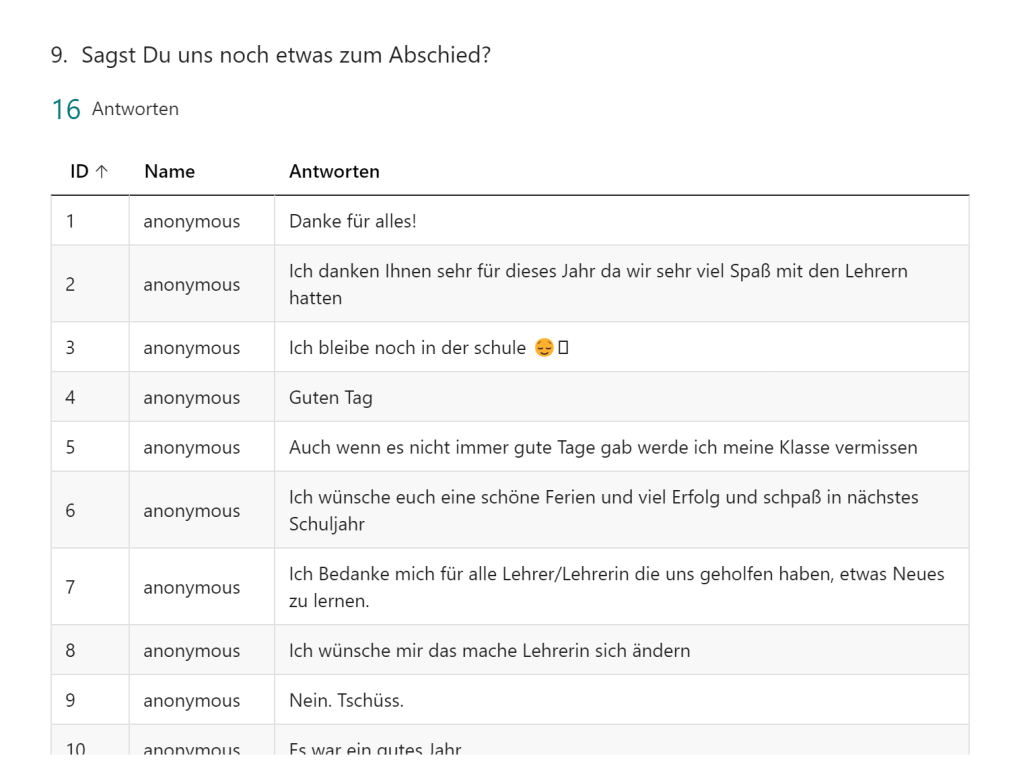Image resolution: width=1023 pixels, height=766 pixels.
Task: Select the question title 'Sagst Du uns noch etwas zum Abschied?'
Action: click(285, 55)
